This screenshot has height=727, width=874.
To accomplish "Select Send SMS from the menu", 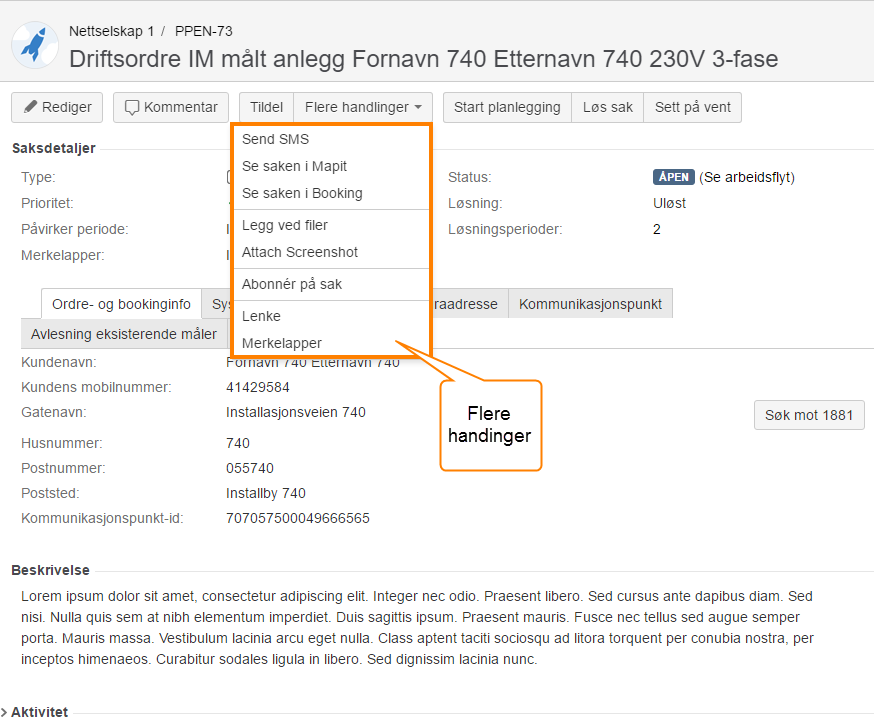I will click(277, 139).
